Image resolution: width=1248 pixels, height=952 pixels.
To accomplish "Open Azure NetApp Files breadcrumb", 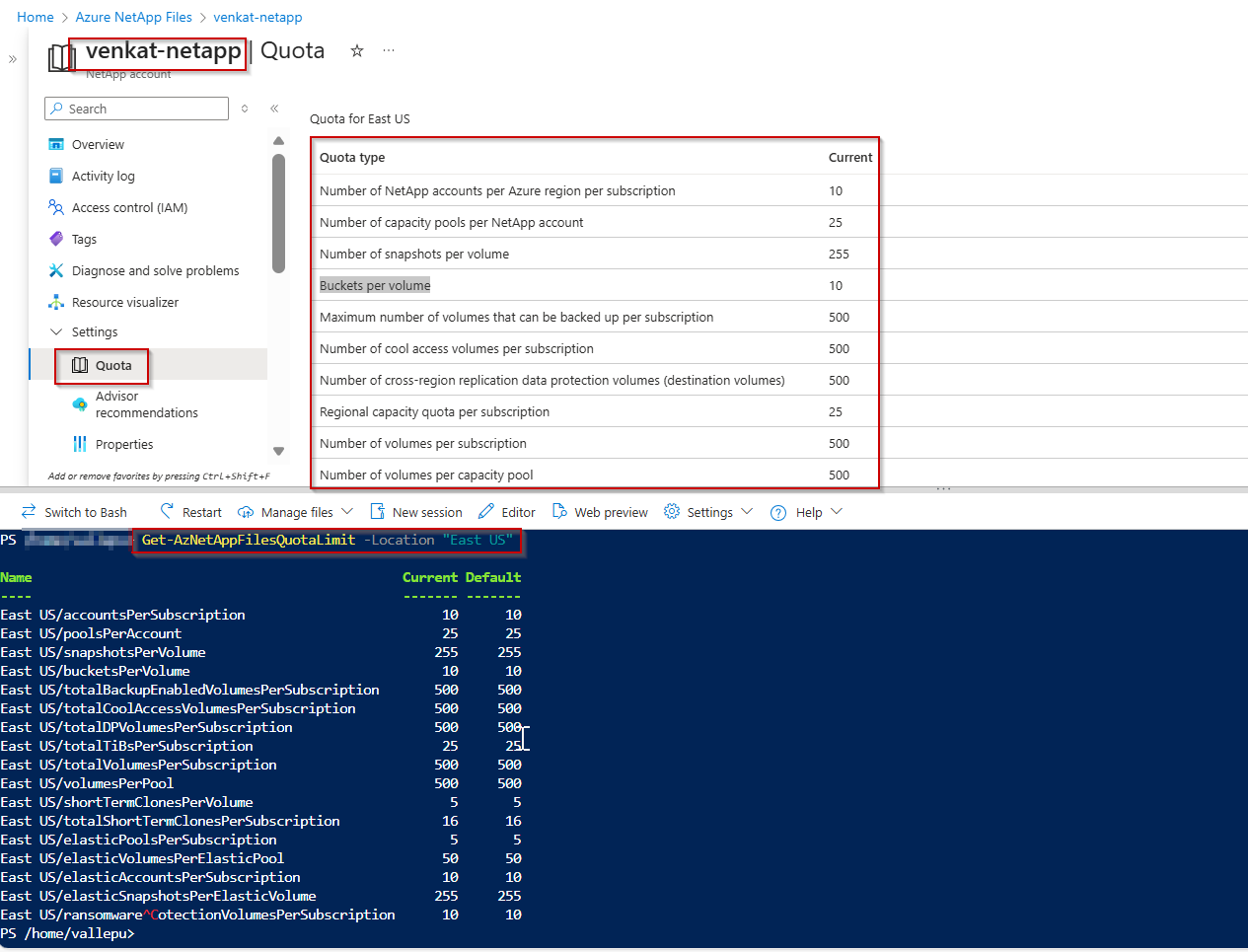I will [133, 17].
